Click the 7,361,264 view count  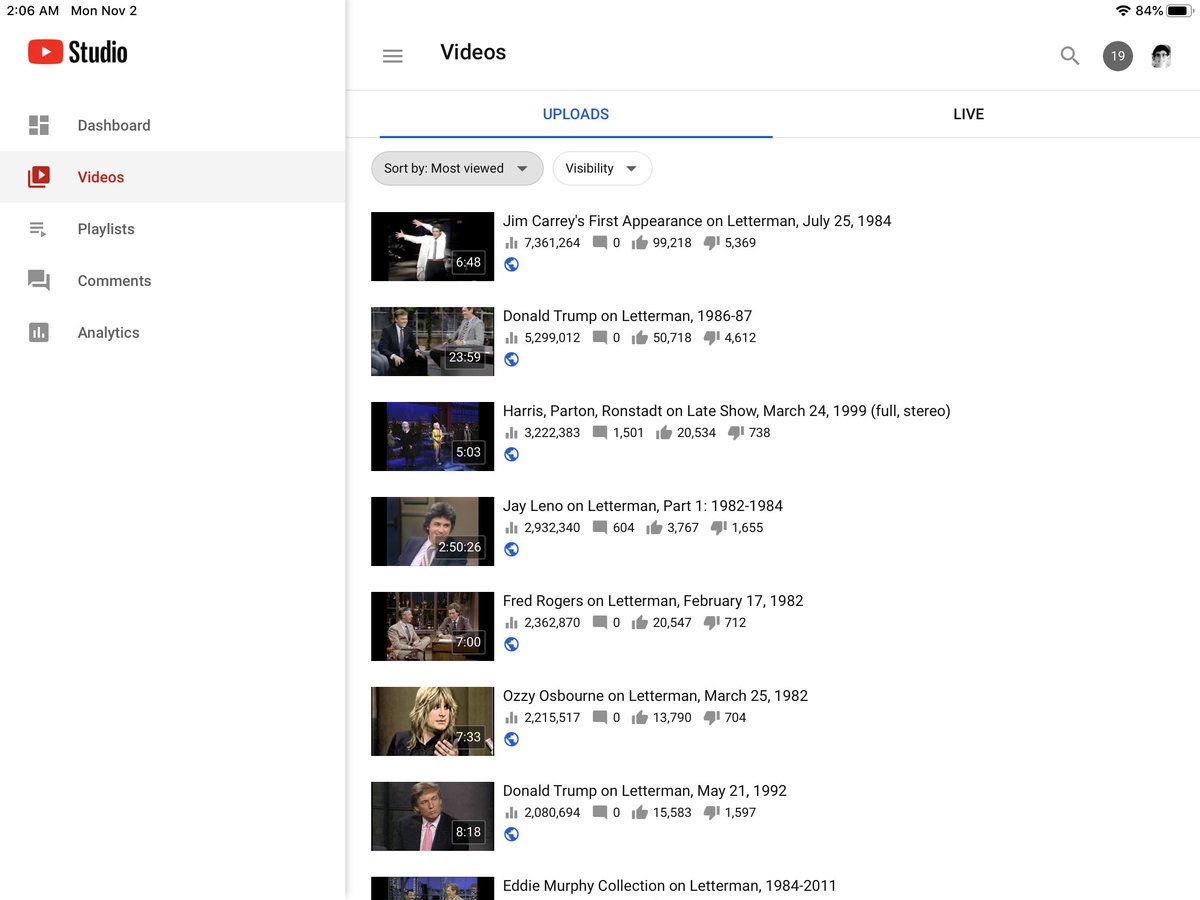552,243
